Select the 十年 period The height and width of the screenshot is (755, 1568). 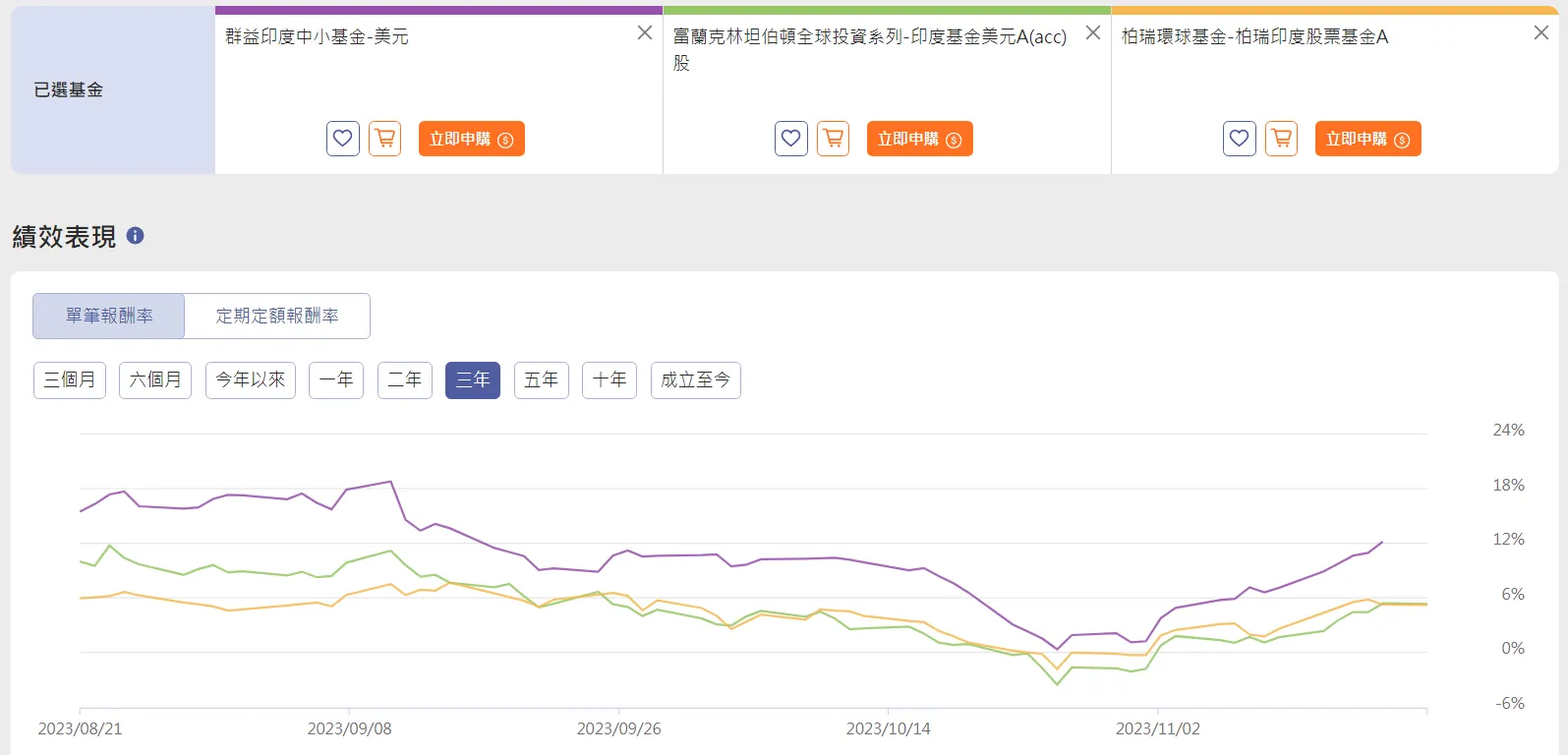point(610,380)
